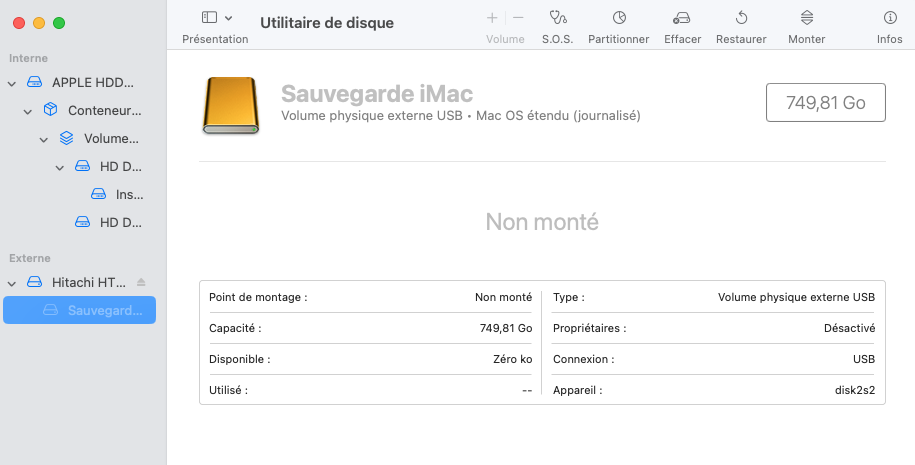This screenshot has width=915, height=465.
Task: Add a volume with the plus button
Action: tap(492, 18)
